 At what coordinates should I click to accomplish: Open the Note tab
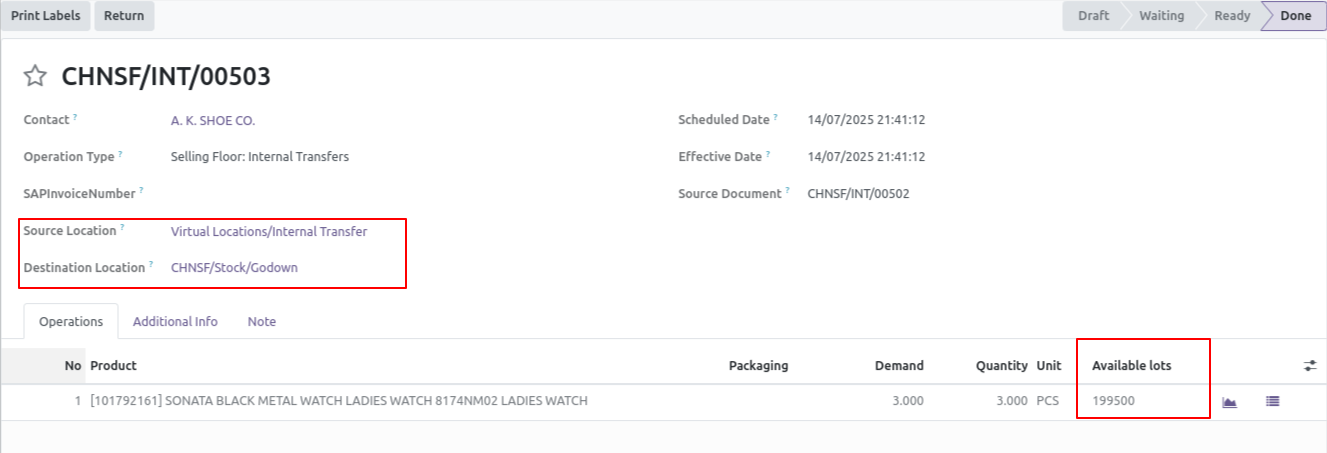[262, 322]
